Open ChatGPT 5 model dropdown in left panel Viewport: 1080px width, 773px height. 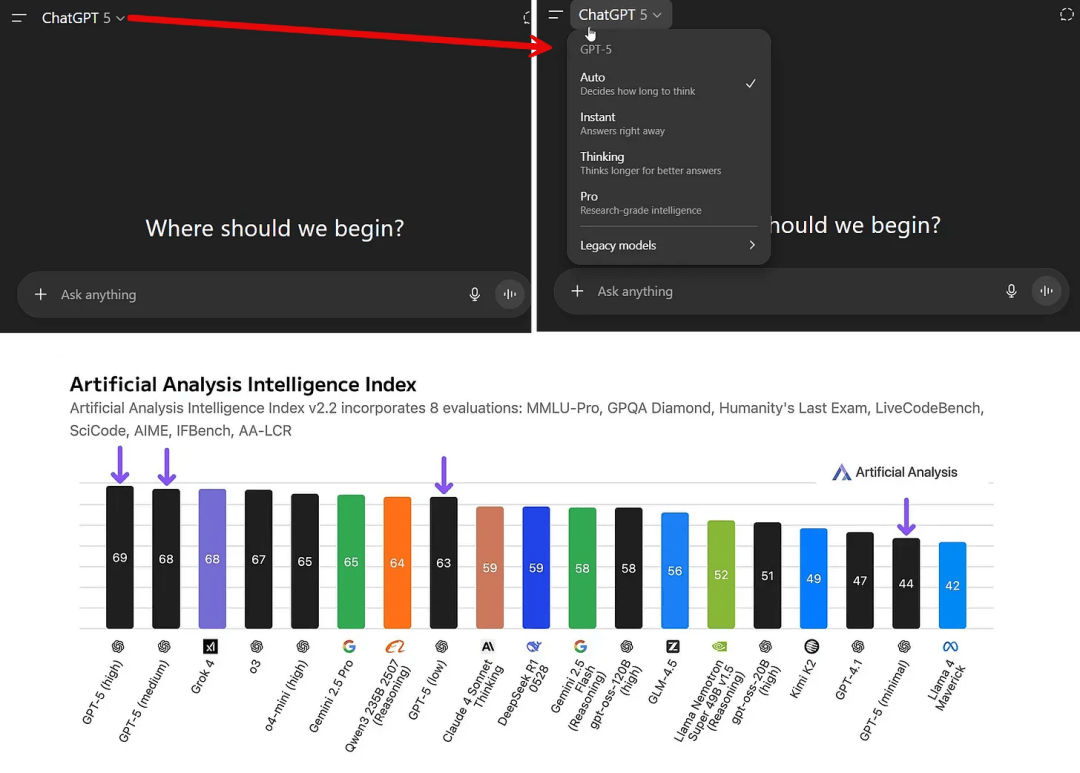coord(83,18)
